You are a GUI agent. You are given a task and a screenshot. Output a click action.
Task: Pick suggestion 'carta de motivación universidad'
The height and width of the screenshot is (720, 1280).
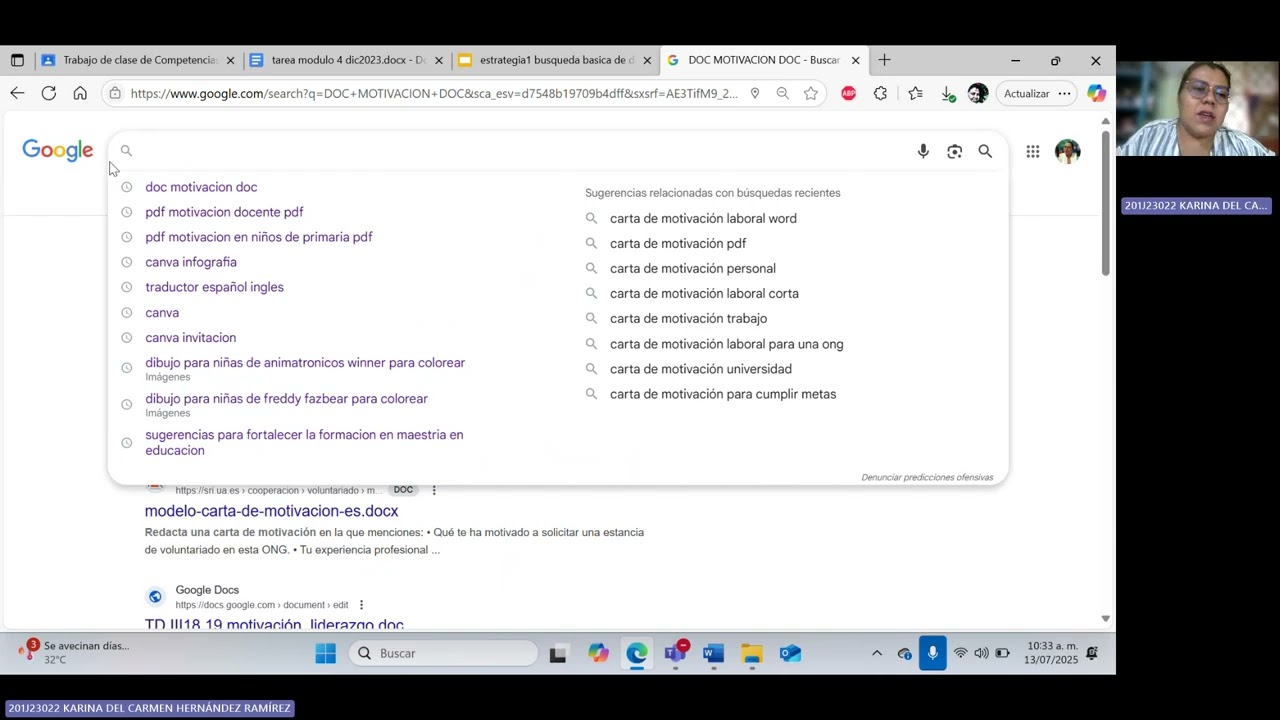point(701,369)
